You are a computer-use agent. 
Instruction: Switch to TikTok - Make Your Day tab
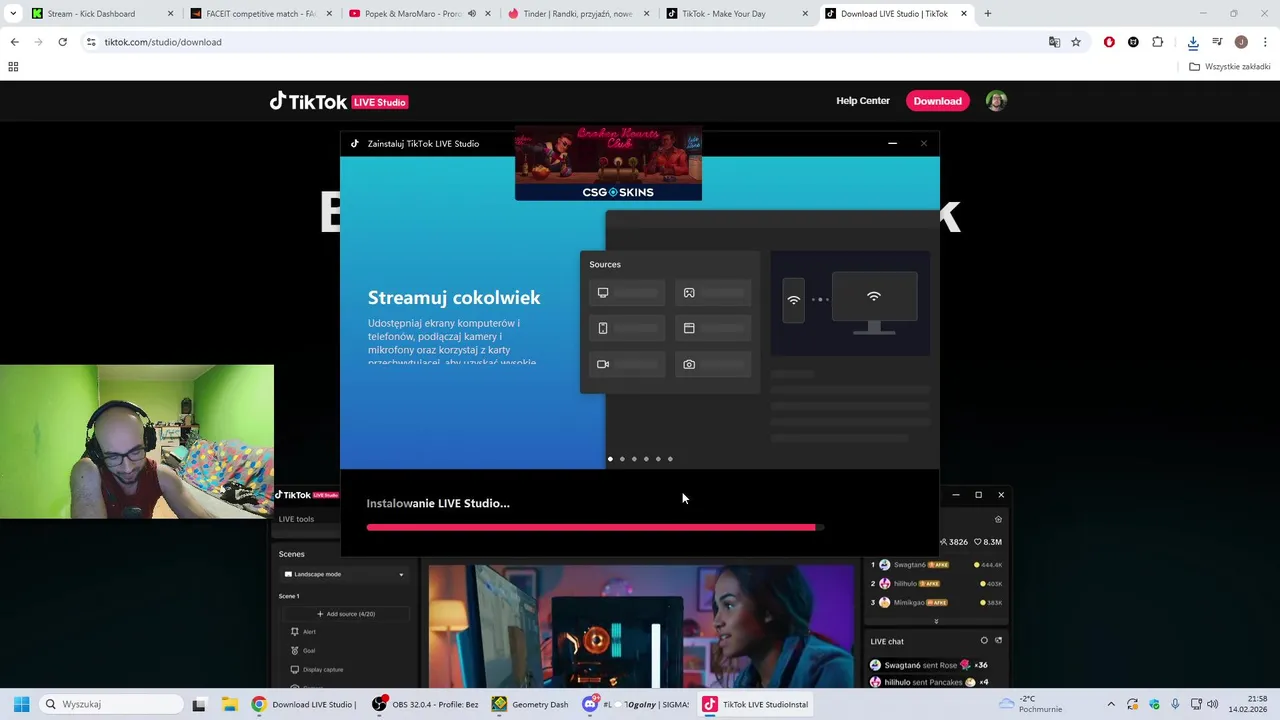coord(738,14)
